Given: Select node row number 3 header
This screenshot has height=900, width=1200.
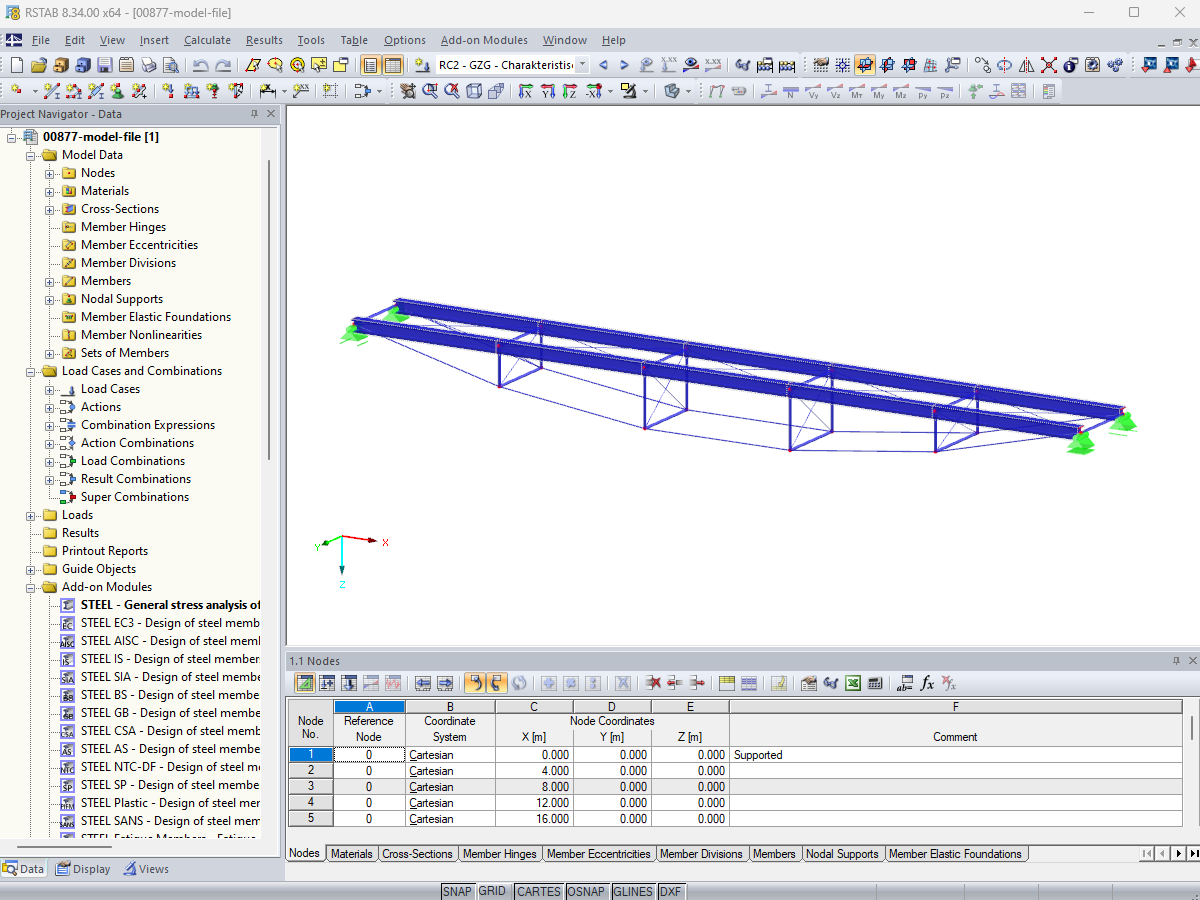Looking at the screenshot, I should [311, 787].
